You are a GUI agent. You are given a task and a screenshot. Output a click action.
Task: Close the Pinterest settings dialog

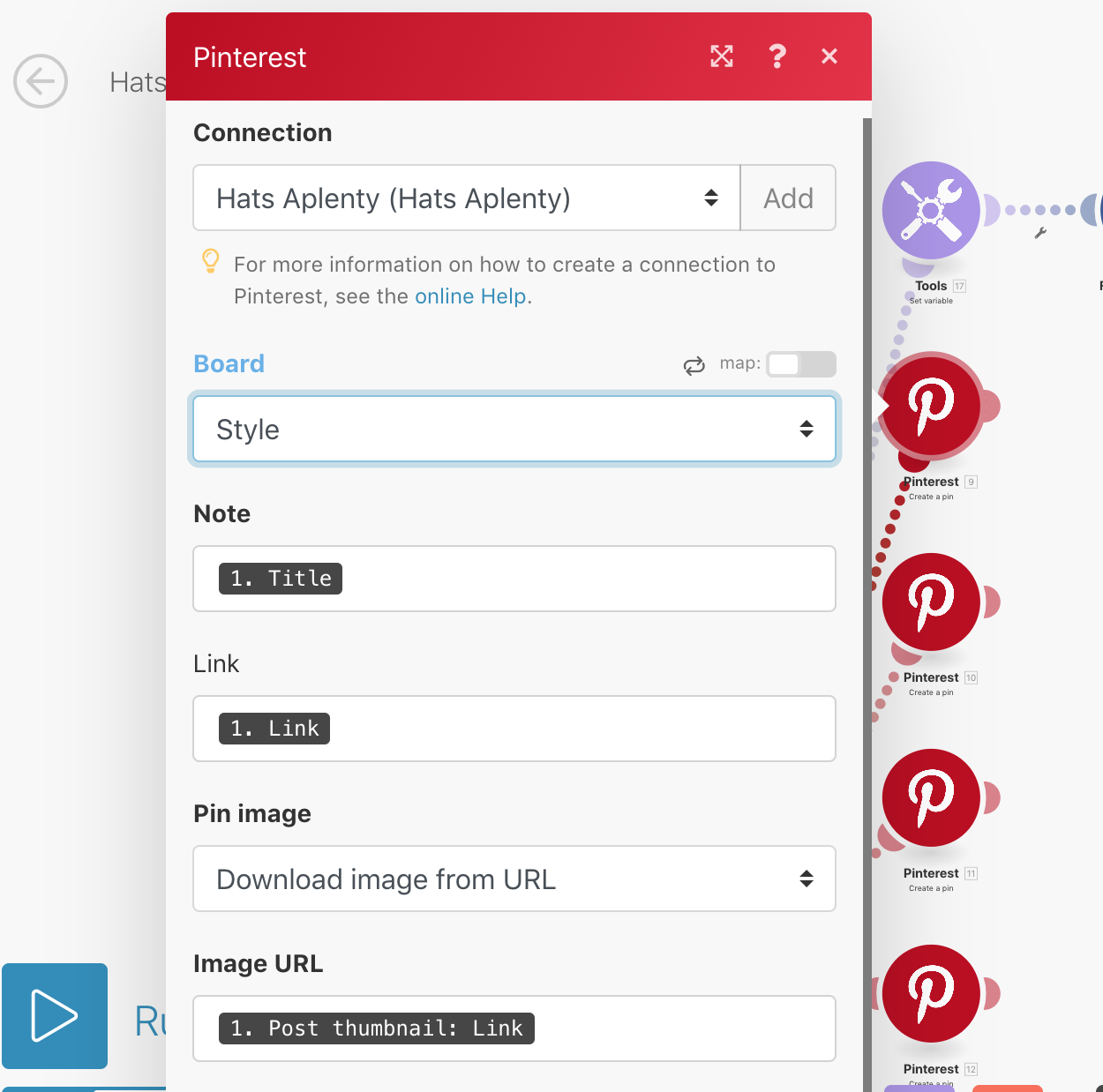pyautogui.click(x=829, y=56)
